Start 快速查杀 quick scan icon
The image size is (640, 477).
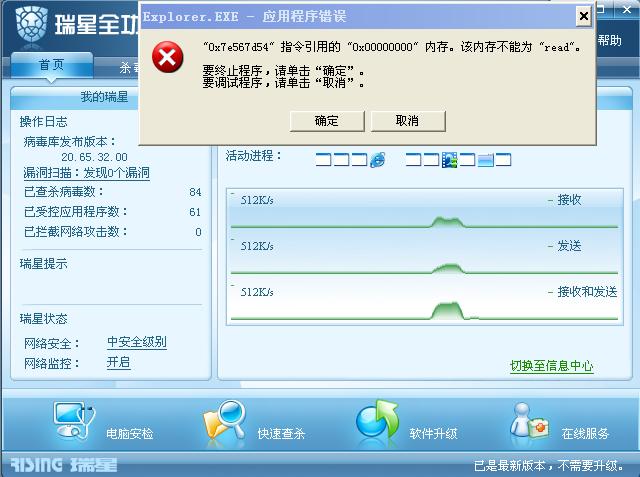tap(224, 420)
